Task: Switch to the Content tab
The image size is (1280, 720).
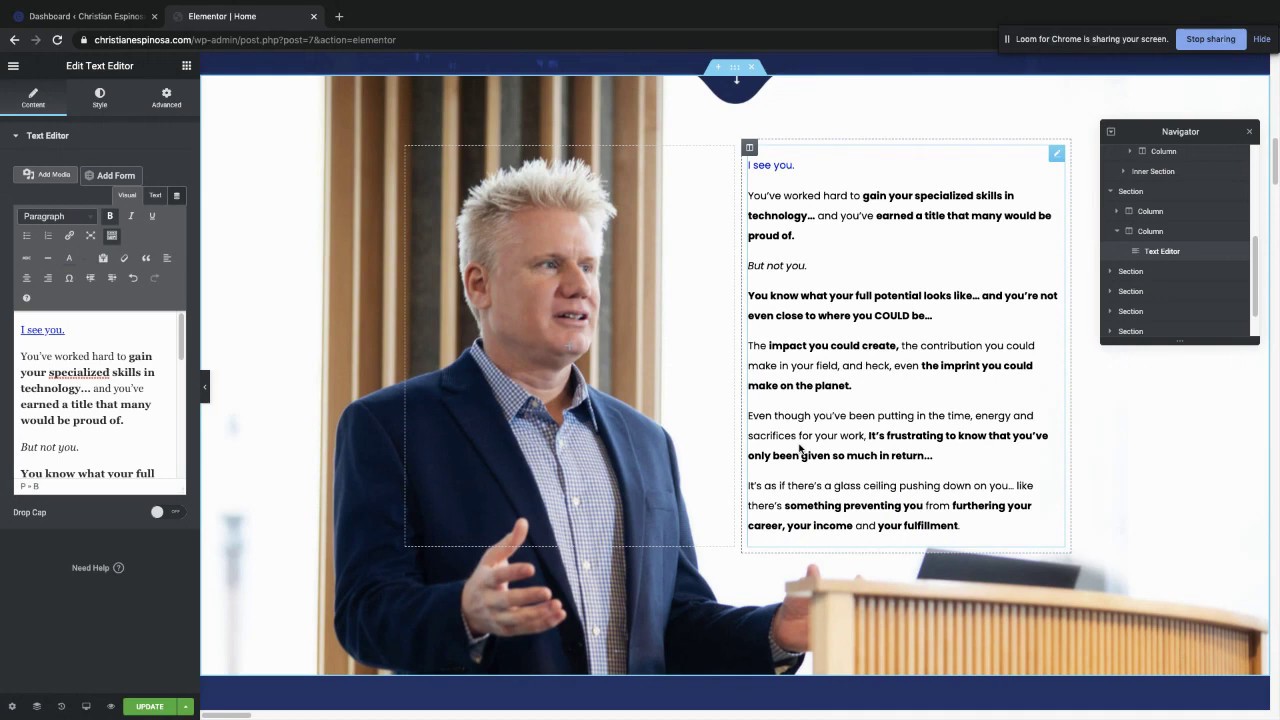Action: pyautogui.click(x=33, y=97)
